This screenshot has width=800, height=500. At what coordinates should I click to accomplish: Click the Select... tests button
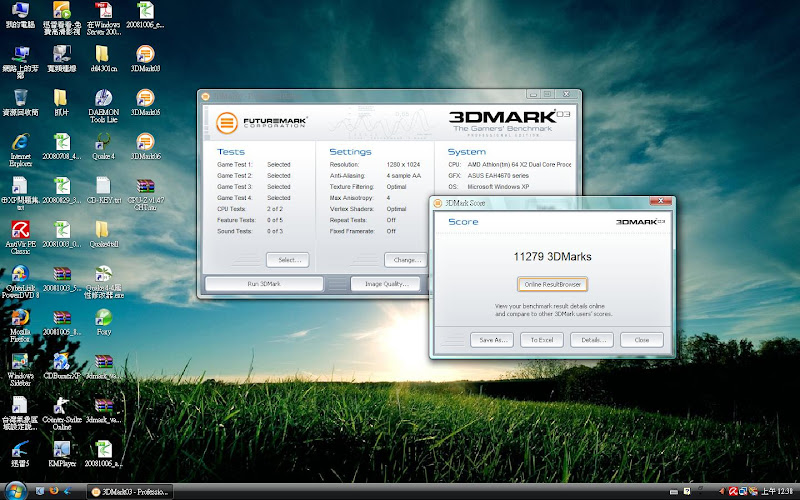click(x=287, y=260)
